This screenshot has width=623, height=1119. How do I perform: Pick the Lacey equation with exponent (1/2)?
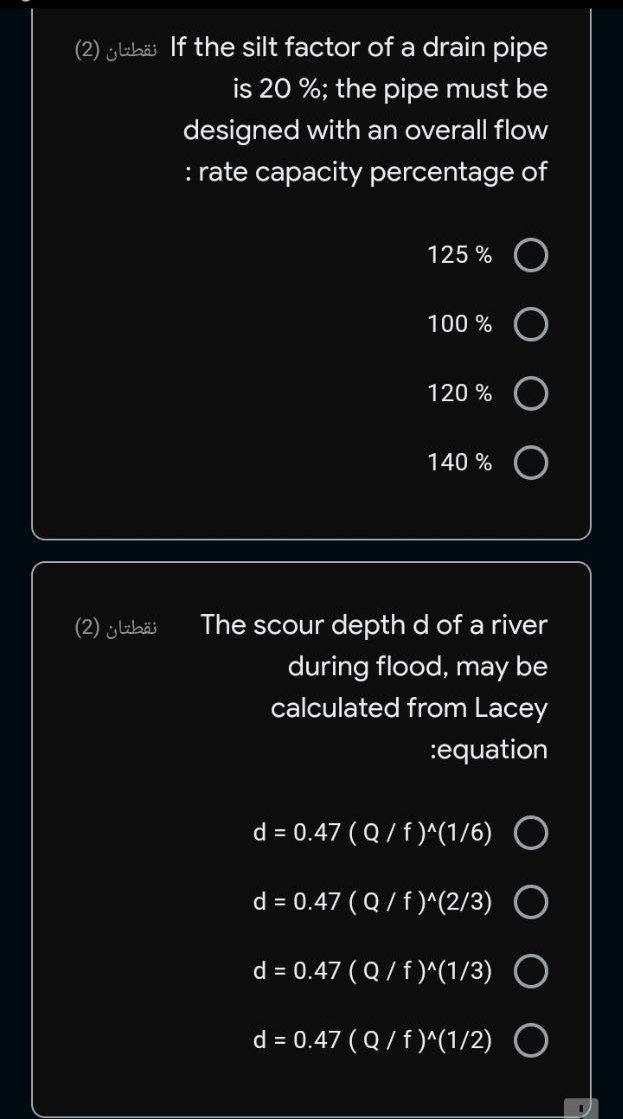[532, 1040]
